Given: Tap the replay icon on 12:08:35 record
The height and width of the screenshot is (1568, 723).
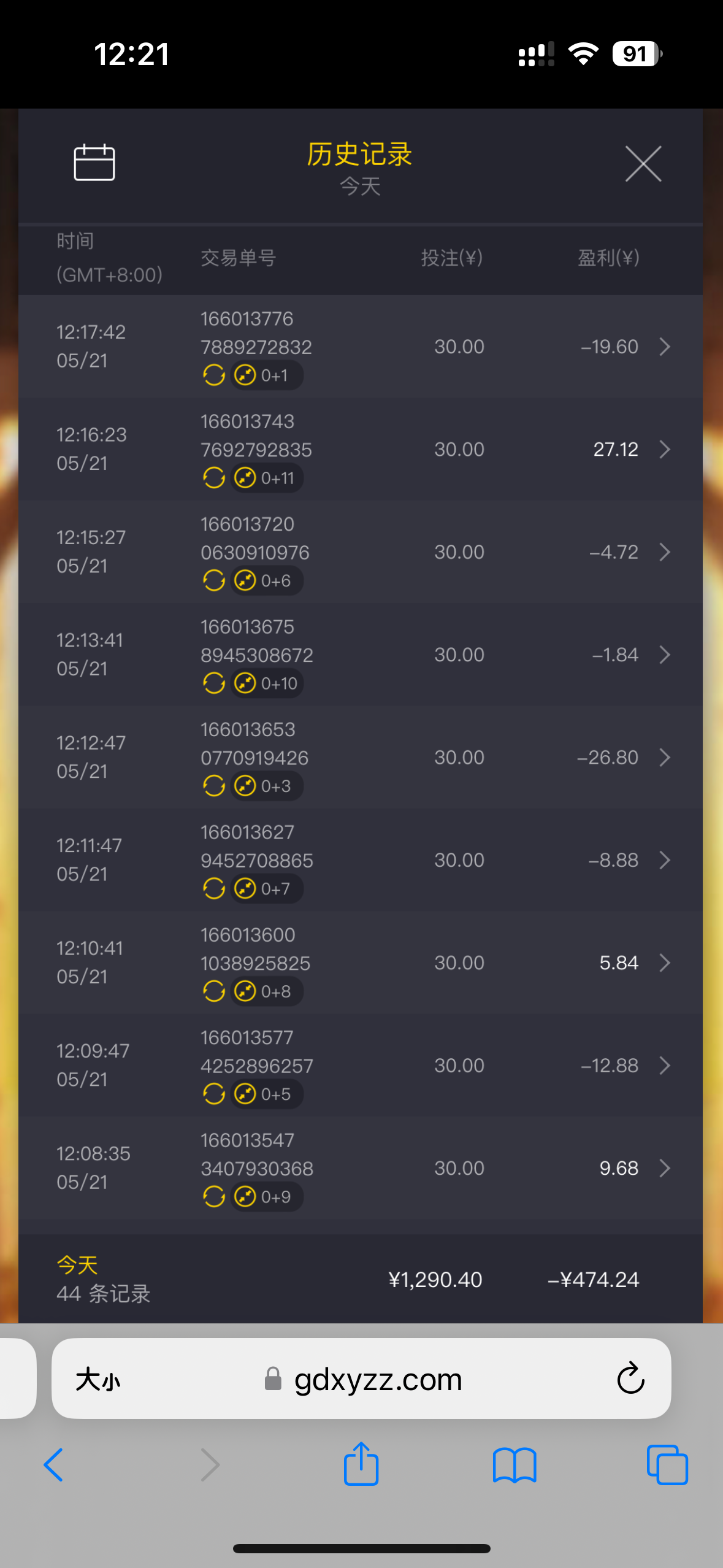Looking at the screenshot, I should [214, 1196].
